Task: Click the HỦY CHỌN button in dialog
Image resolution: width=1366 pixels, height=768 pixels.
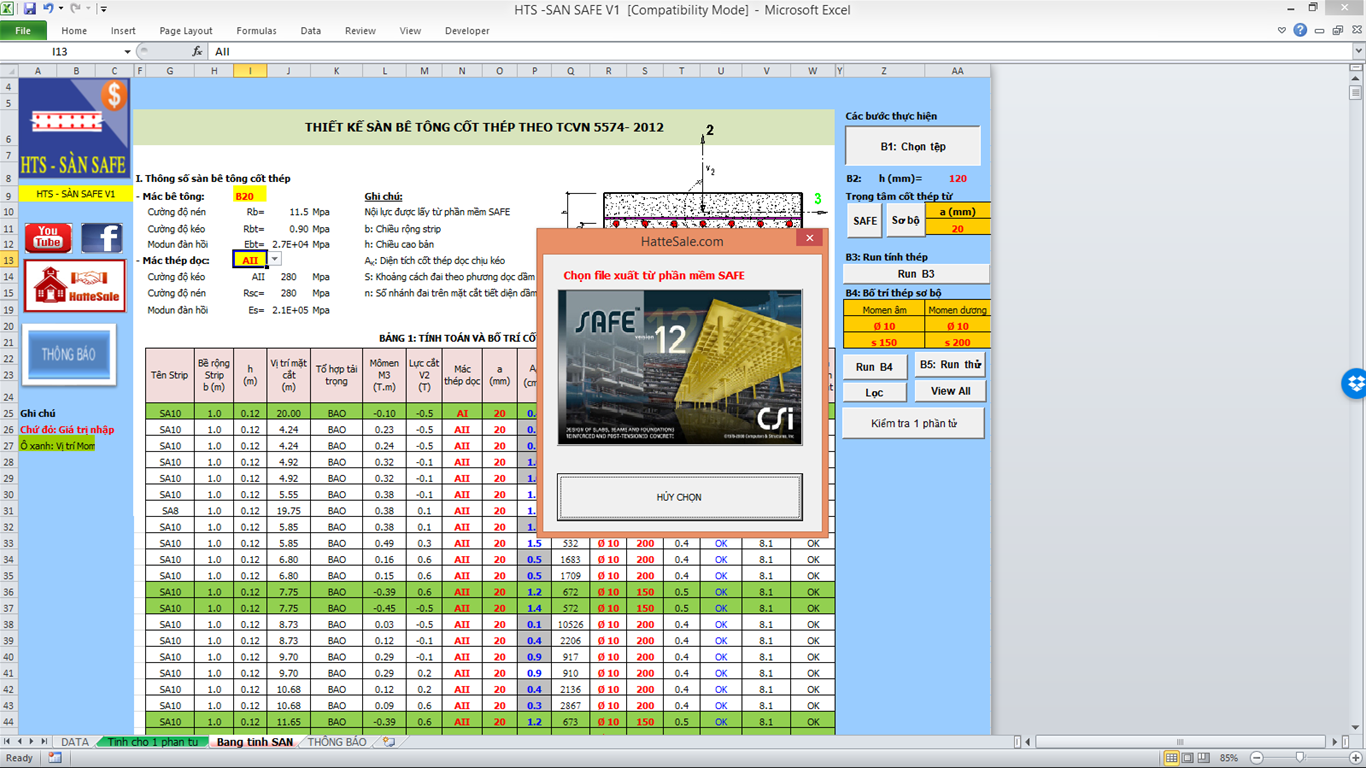Action: pos(680,497)
